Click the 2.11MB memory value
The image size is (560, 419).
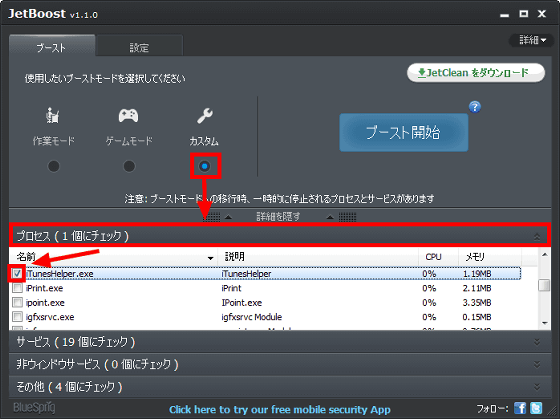[x=477, y=288]
